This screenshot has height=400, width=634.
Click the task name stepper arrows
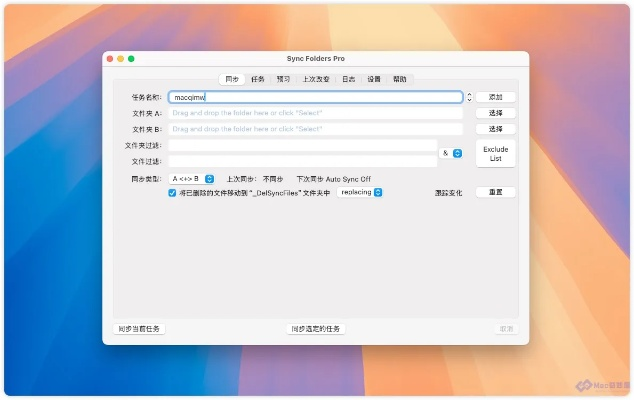pyautogui.click(x=469, y=98)
